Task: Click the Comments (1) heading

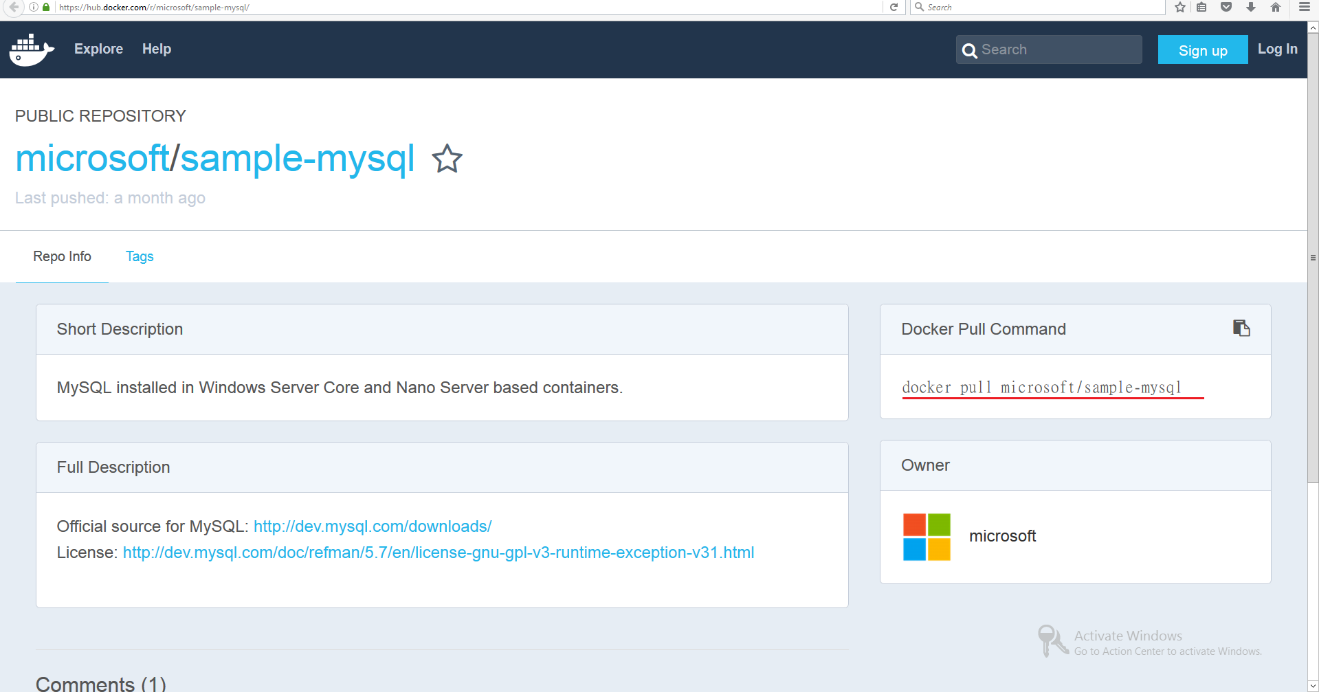Action: 101,683
